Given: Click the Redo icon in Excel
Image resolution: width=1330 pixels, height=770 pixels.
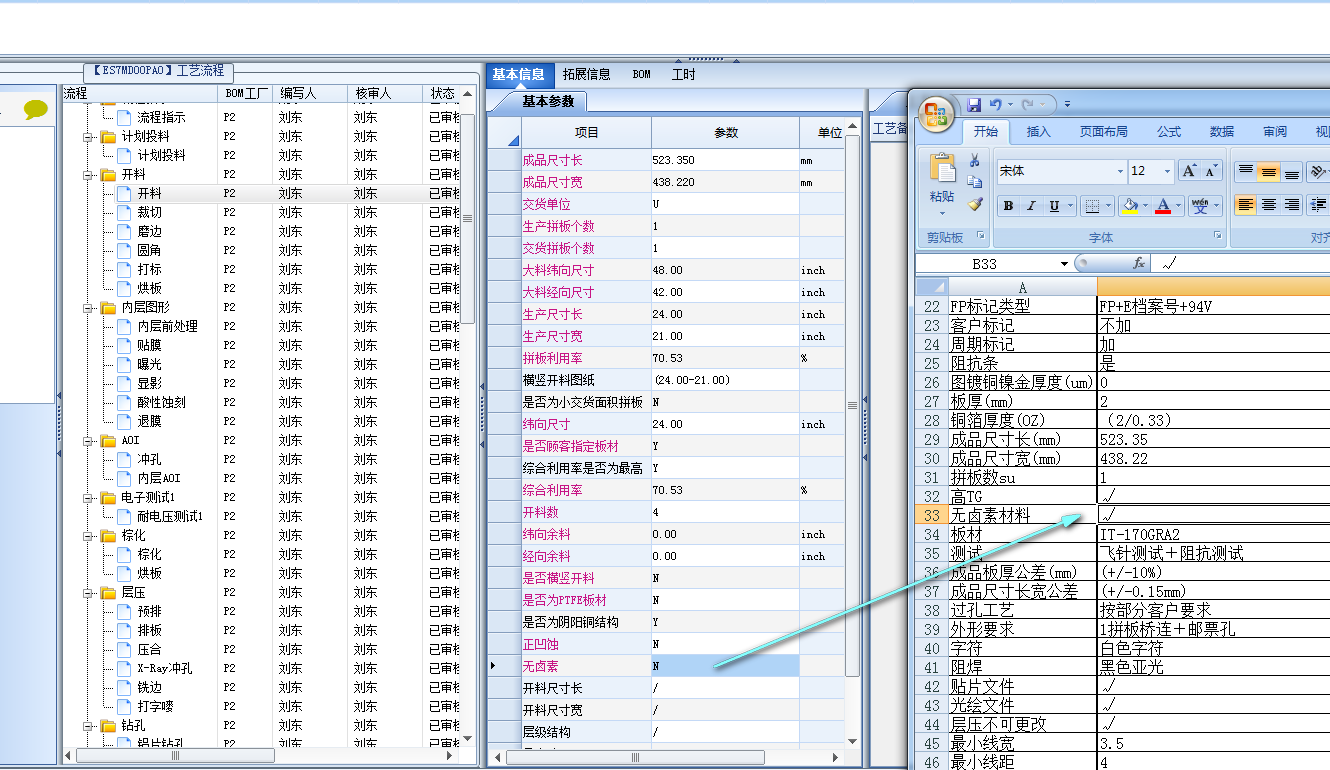Looking at the screenshot, I should click(1027, 104).
